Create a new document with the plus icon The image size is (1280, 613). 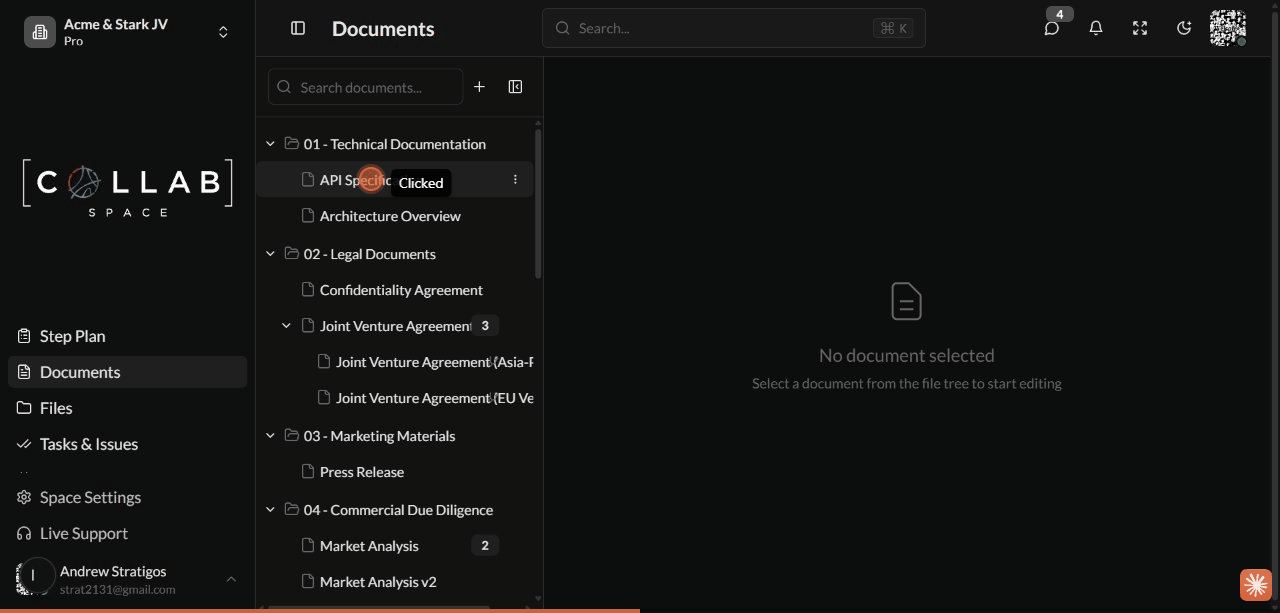tap(479, 87)
